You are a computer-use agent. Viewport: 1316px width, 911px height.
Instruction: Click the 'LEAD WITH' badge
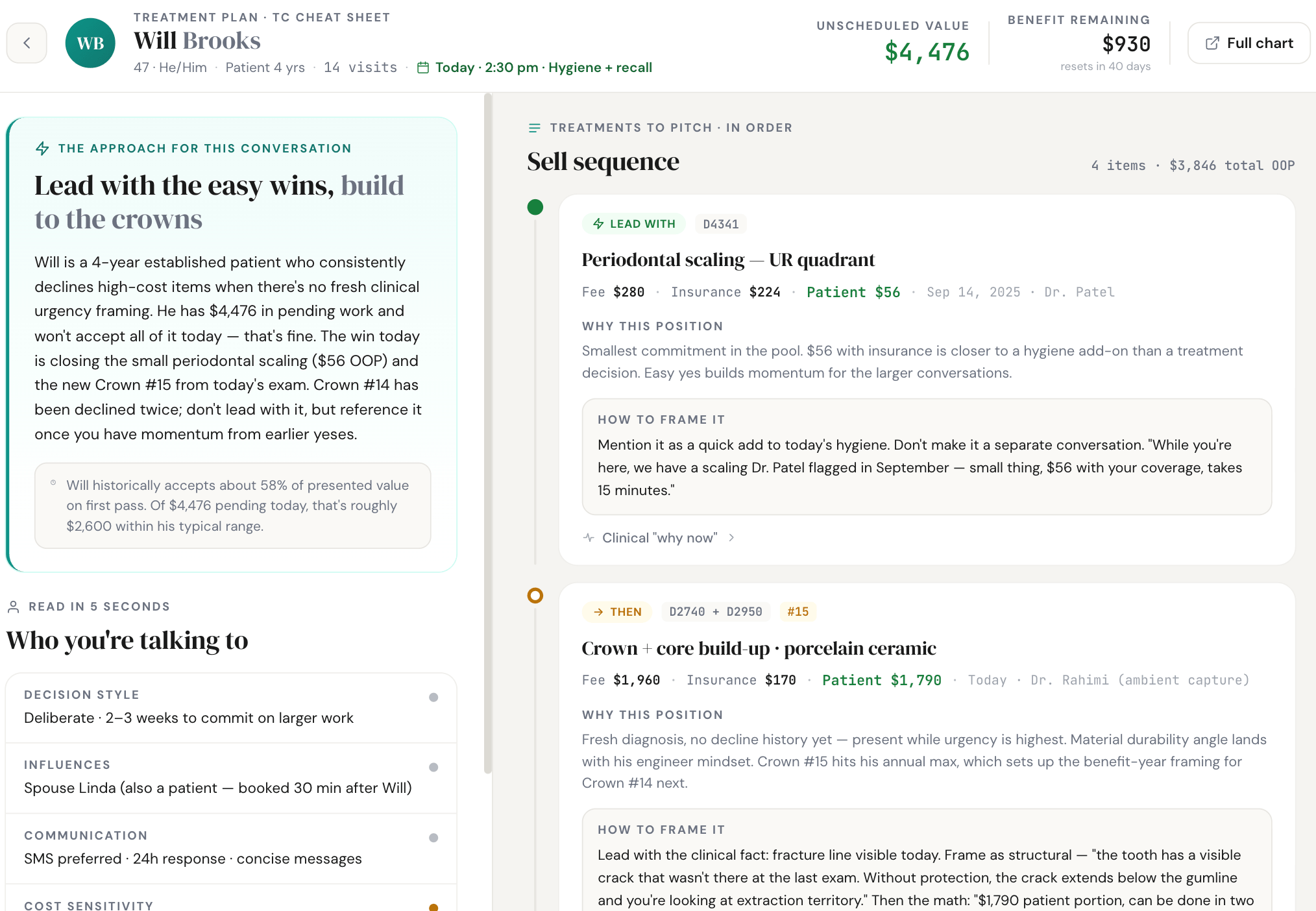(634, 224)
